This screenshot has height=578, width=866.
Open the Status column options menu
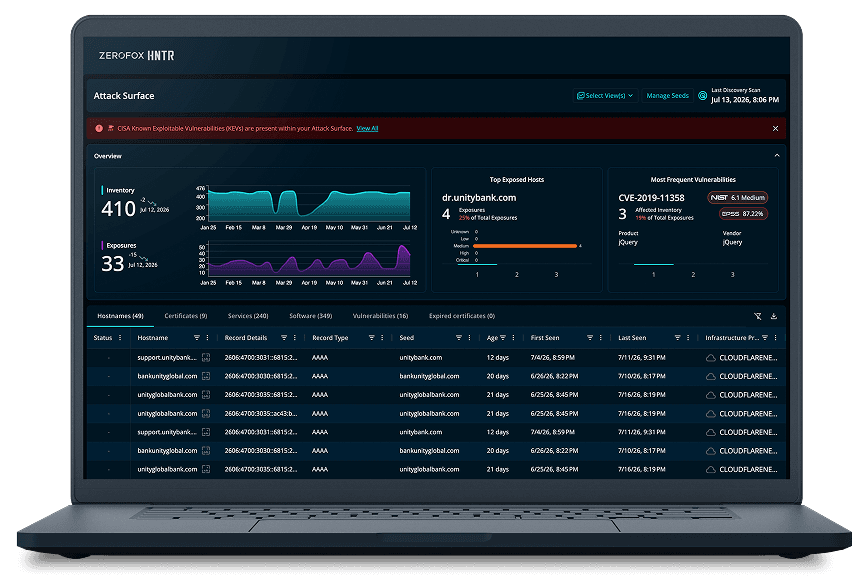pyautogui.click(x=120, y=337)
